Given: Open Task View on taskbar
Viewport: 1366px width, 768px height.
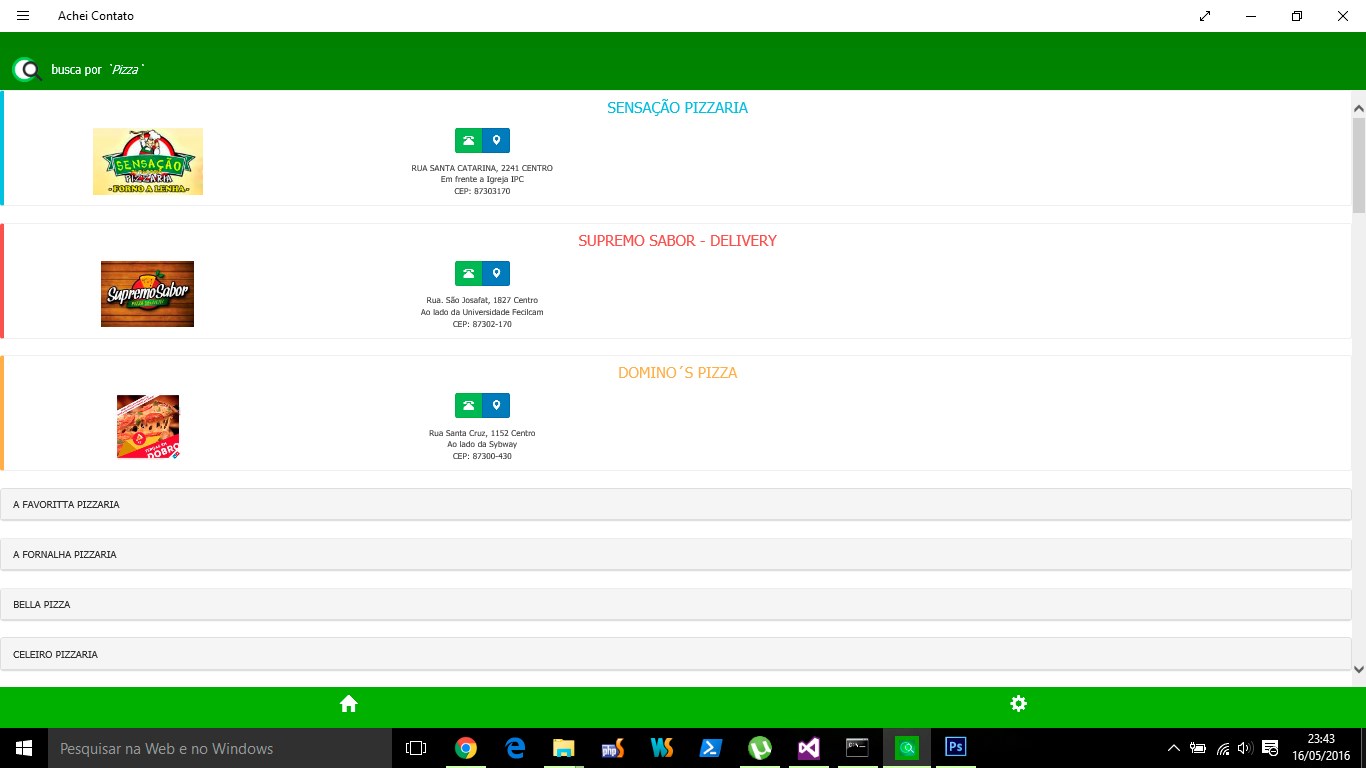Looking at the screenshot, I should tap(416, 748).
